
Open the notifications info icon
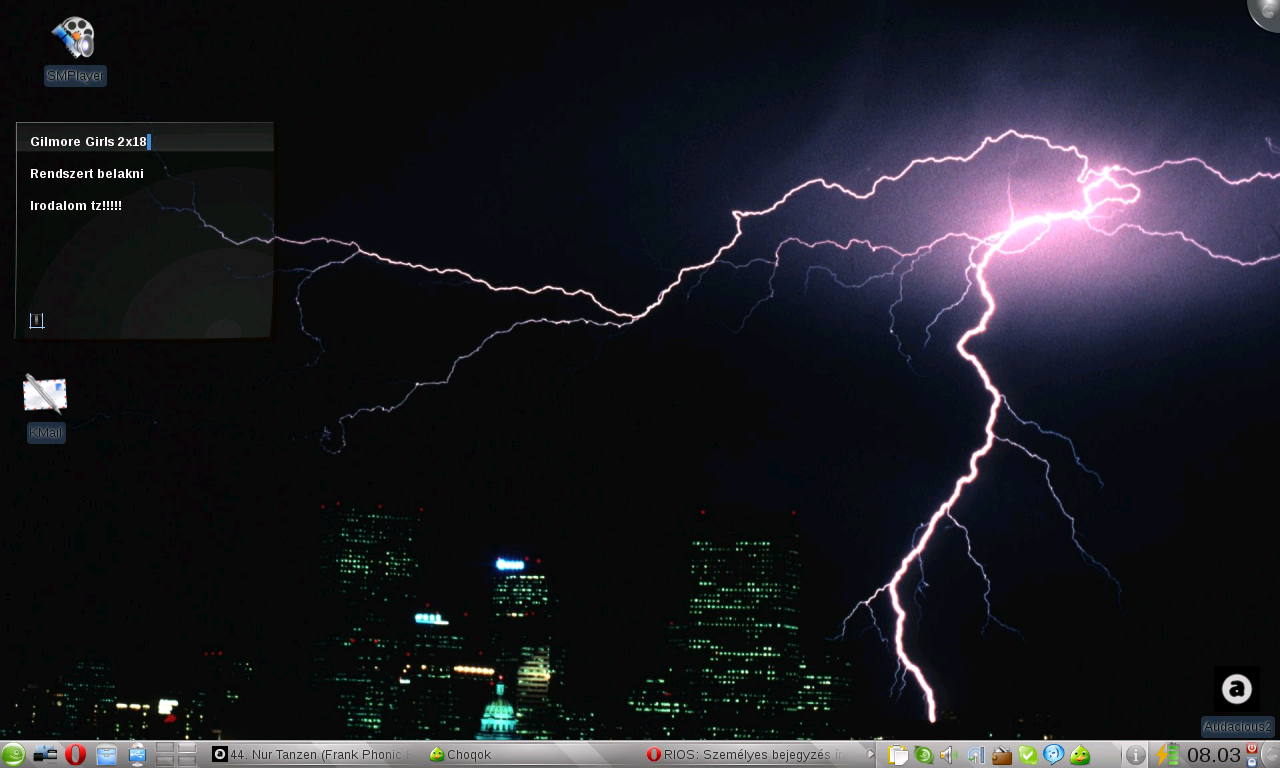tap(1136, 755)
